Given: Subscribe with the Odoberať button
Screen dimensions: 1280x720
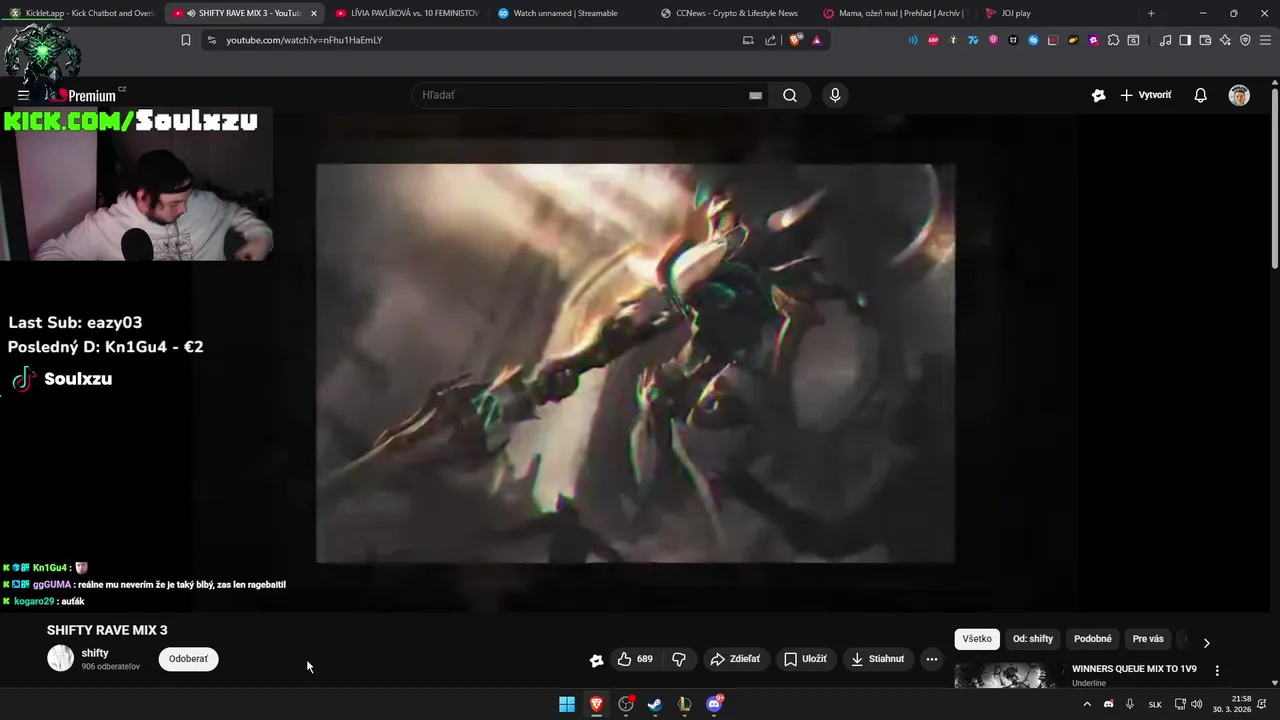Looking at the screenshot, I should tap(188, 659).
